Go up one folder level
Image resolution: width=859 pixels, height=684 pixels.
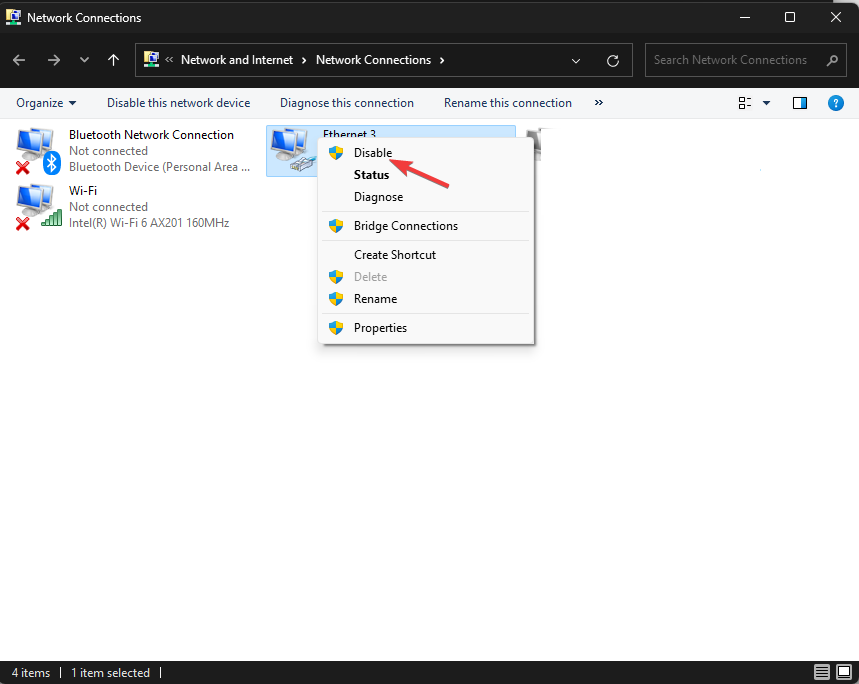tap(113, 60)
